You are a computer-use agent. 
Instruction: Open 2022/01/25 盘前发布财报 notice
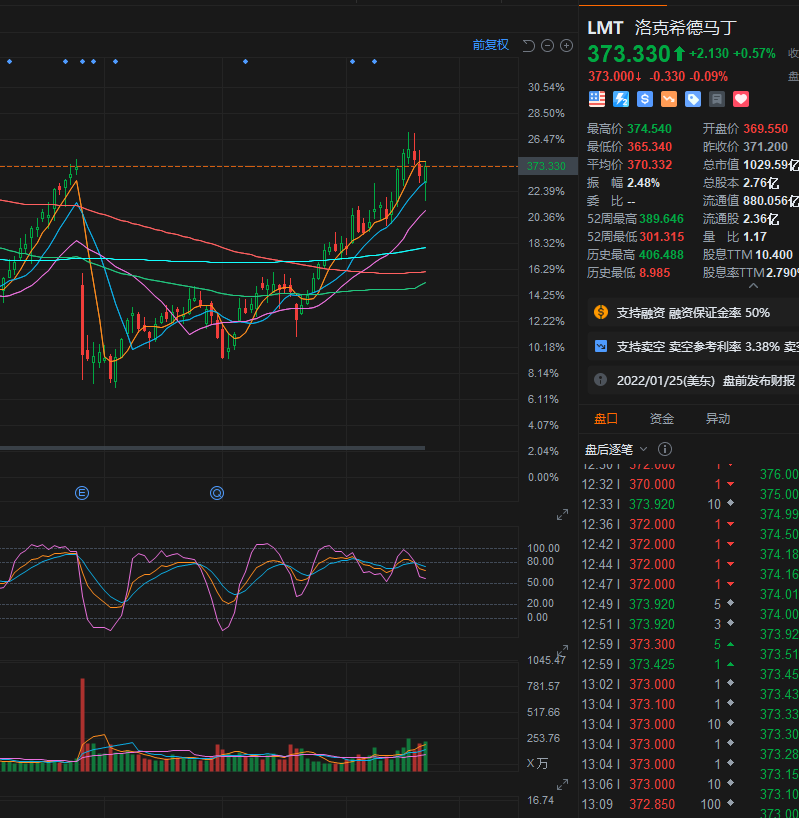pyautogui.click(x=693, y=380)
